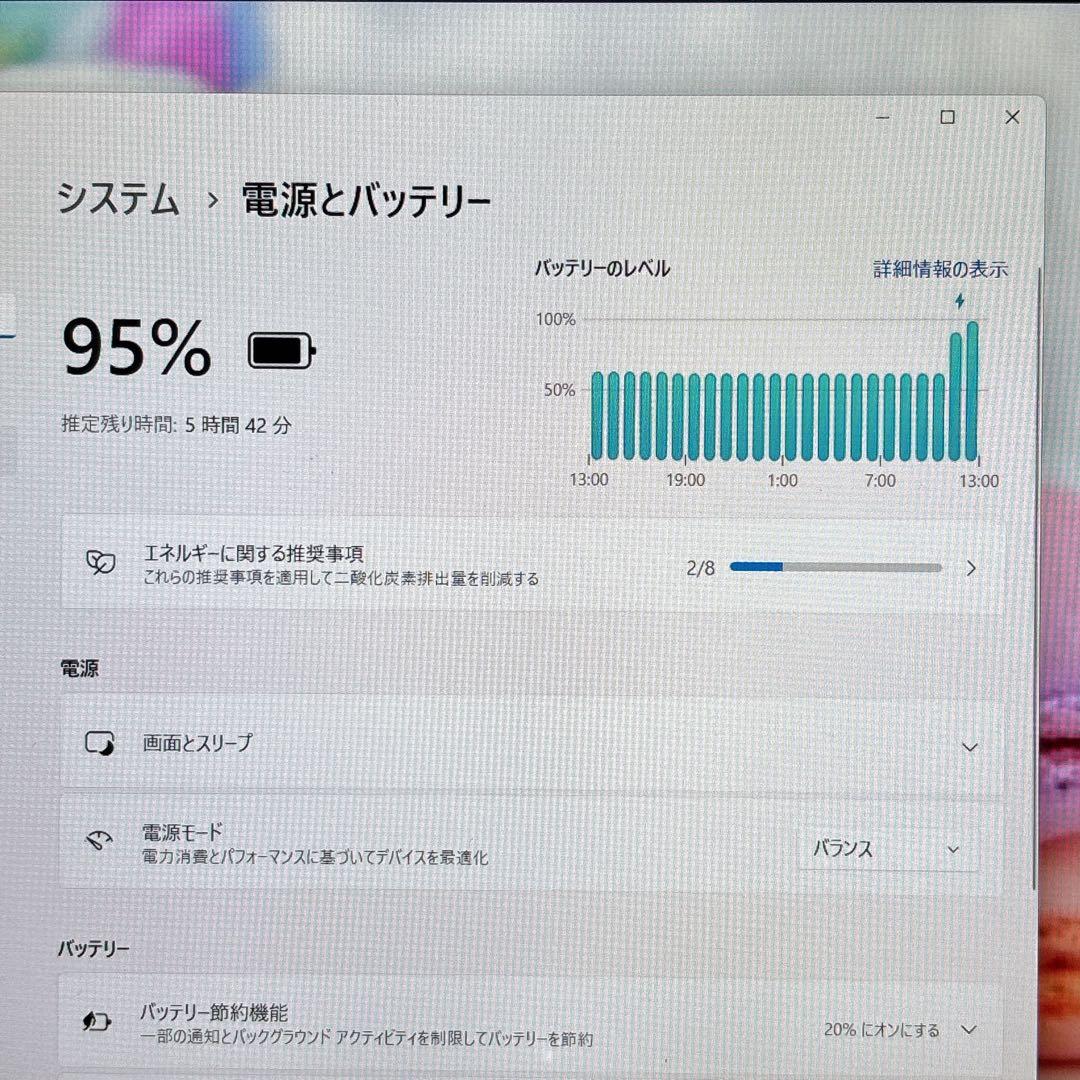The width and height of the screenshot is (1080, 1080).
Task: Click the 電源とバッテリー page title
Action: pos(362,199)
